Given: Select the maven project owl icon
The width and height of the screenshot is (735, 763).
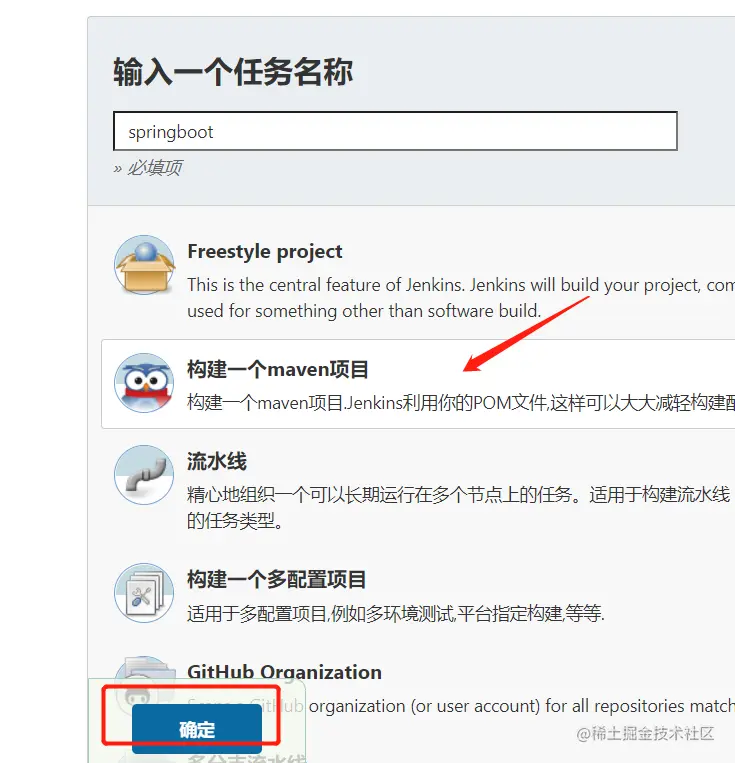Looking at the screenshot, I should pos(144,383).
